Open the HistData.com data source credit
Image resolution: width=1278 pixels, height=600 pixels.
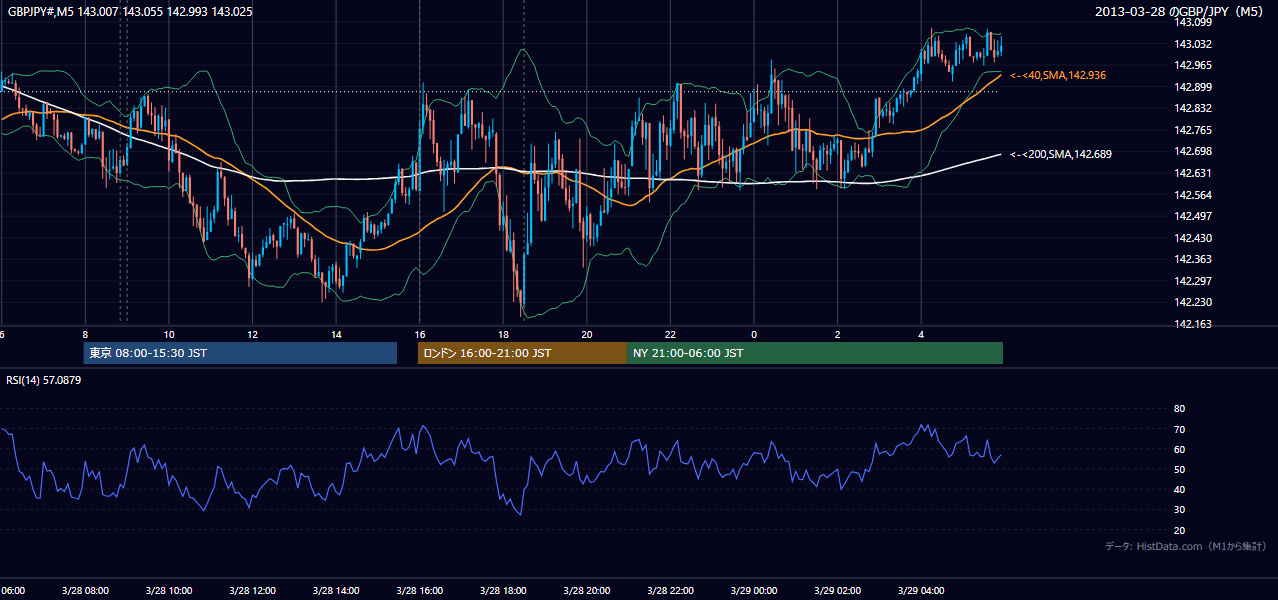point(1185,546)
